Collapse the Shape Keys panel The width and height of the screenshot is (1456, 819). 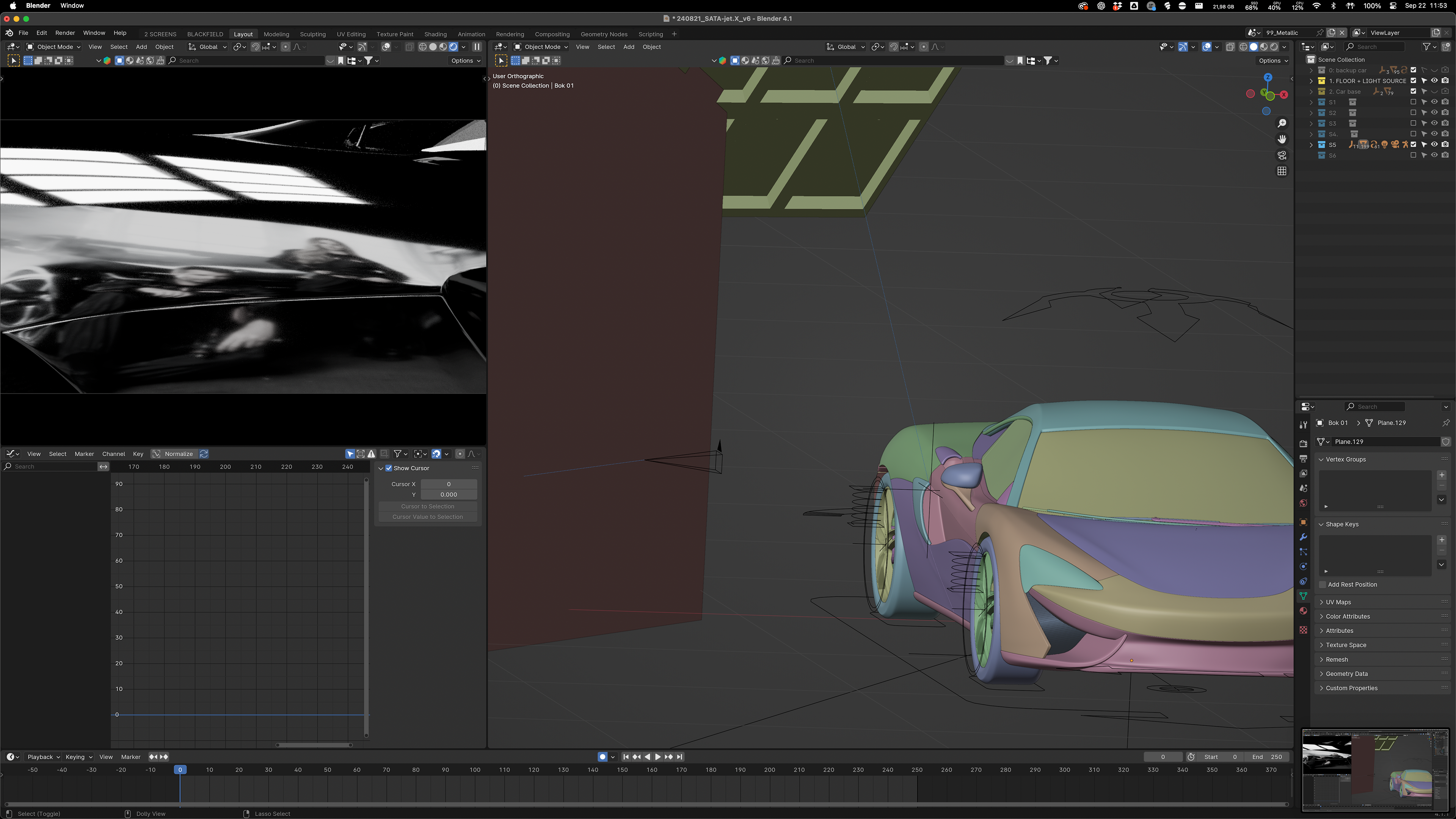pos(1321,524)
